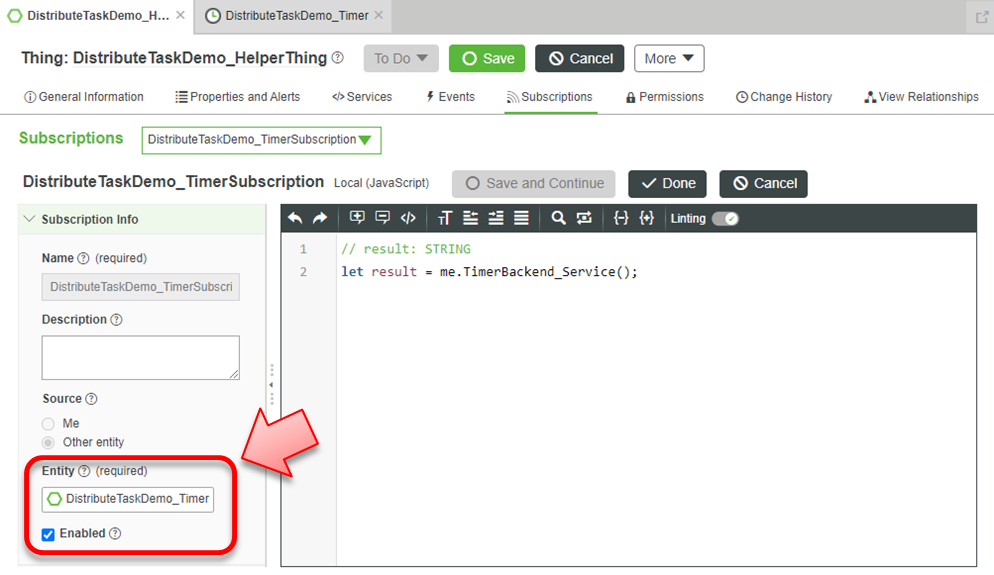Click the help icon beside Name label
The image size is (994, 575).
[83, 258]
